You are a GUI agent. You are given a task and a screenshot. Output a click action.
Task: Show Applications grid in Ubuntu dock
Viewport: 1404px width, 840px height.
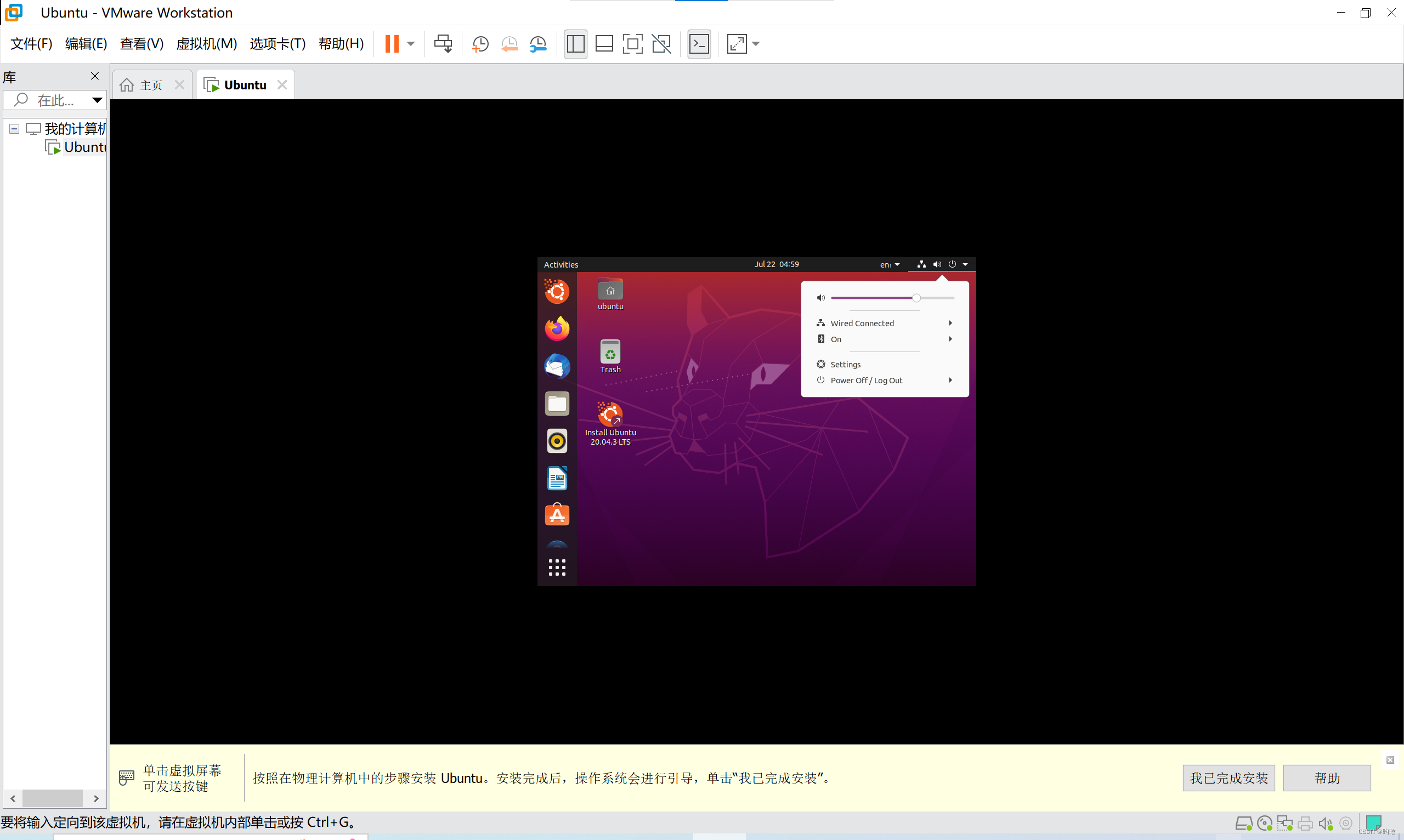[557, 566]
